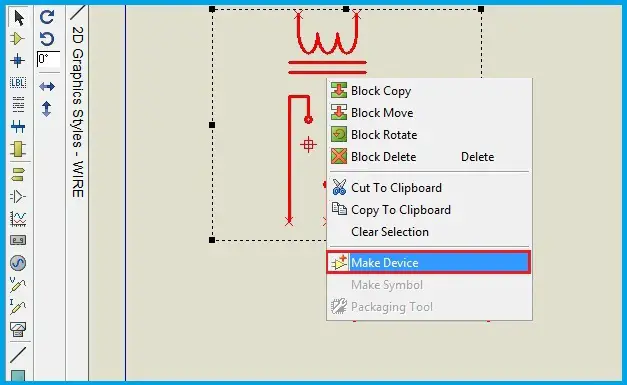Toggle the vertical Y-Mirror button

pos(47,109)
